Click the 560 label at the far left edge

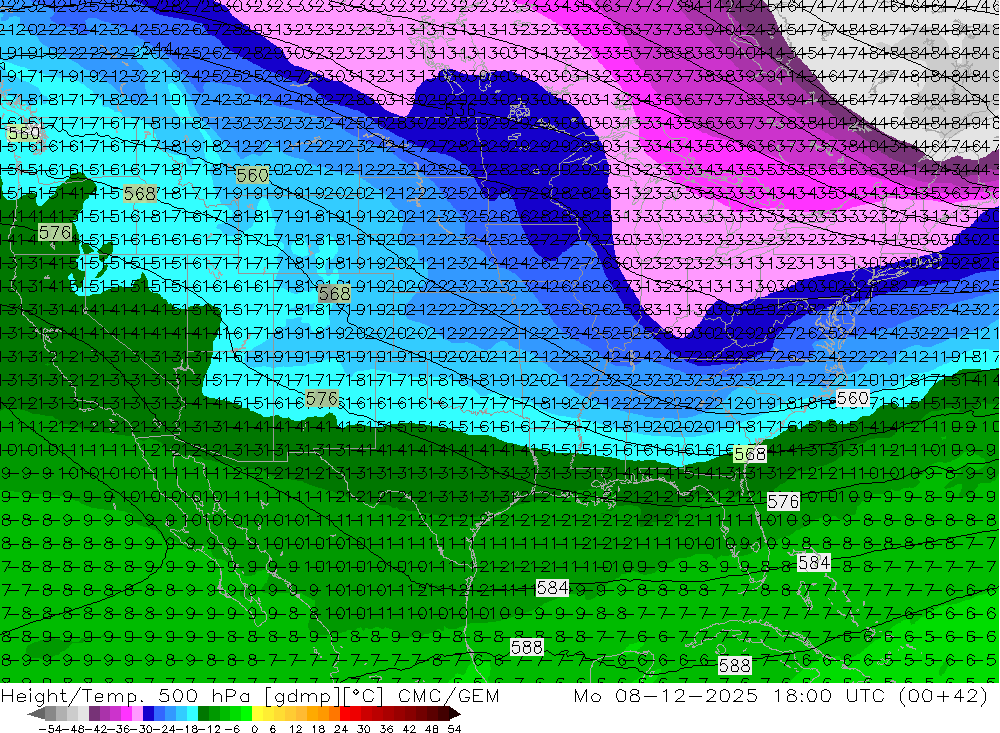point(24,133)
